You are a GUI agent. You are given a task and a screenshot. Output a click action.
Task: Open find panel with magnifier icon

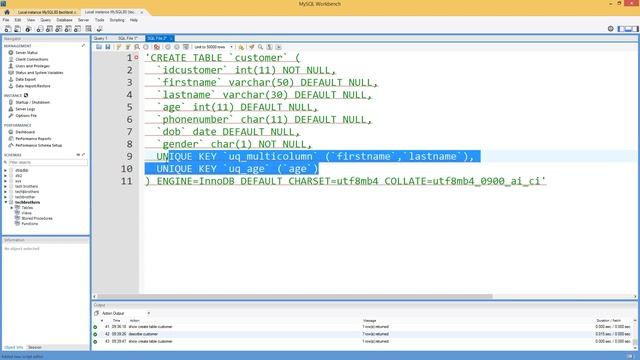(x=260, y=47)
